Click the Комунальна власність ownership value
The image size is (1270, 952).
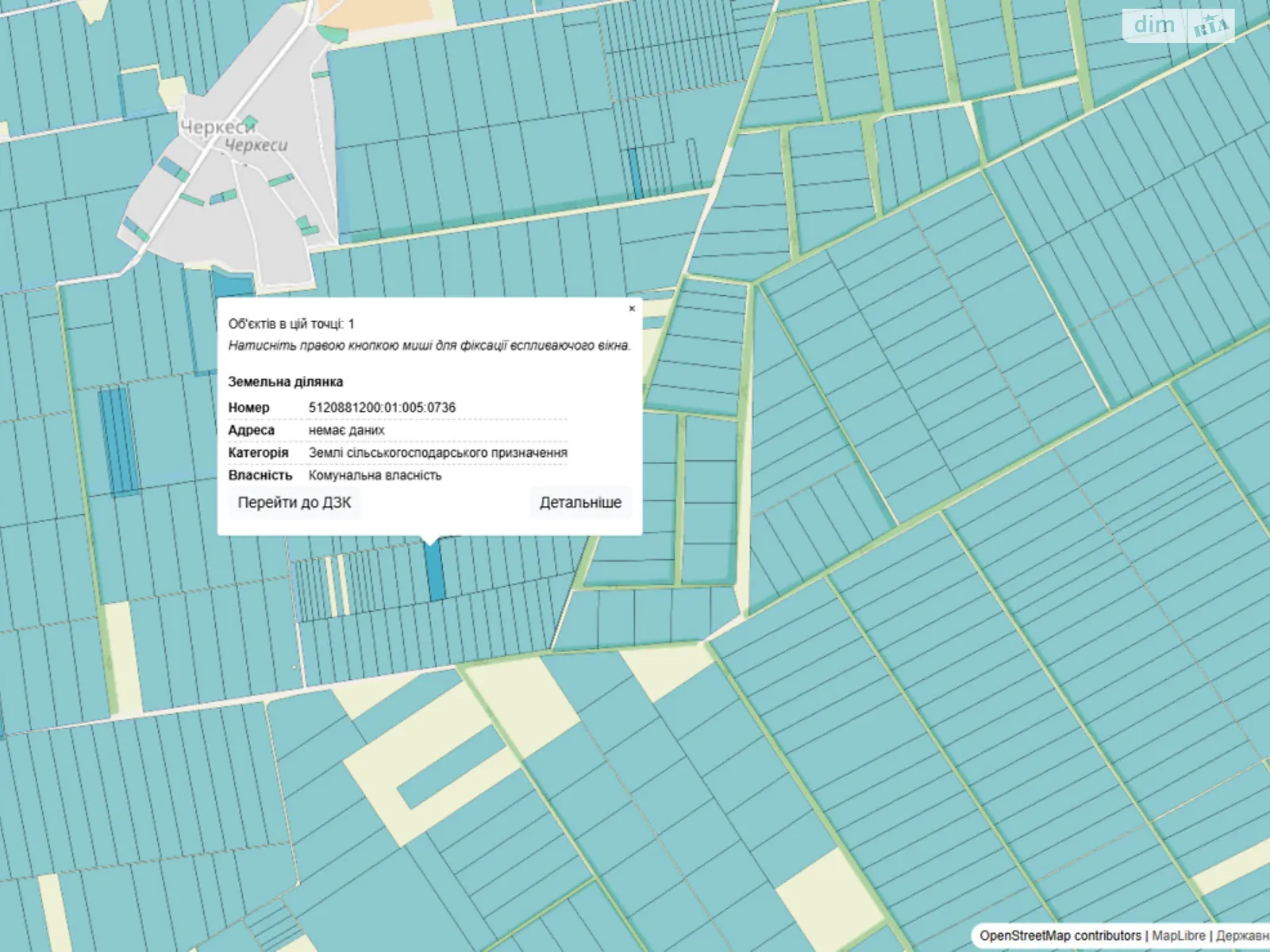coord(375,475)
